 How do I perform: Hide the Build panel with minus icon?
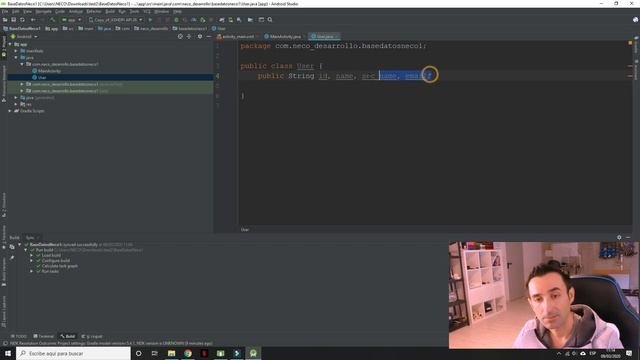[628, 237]
